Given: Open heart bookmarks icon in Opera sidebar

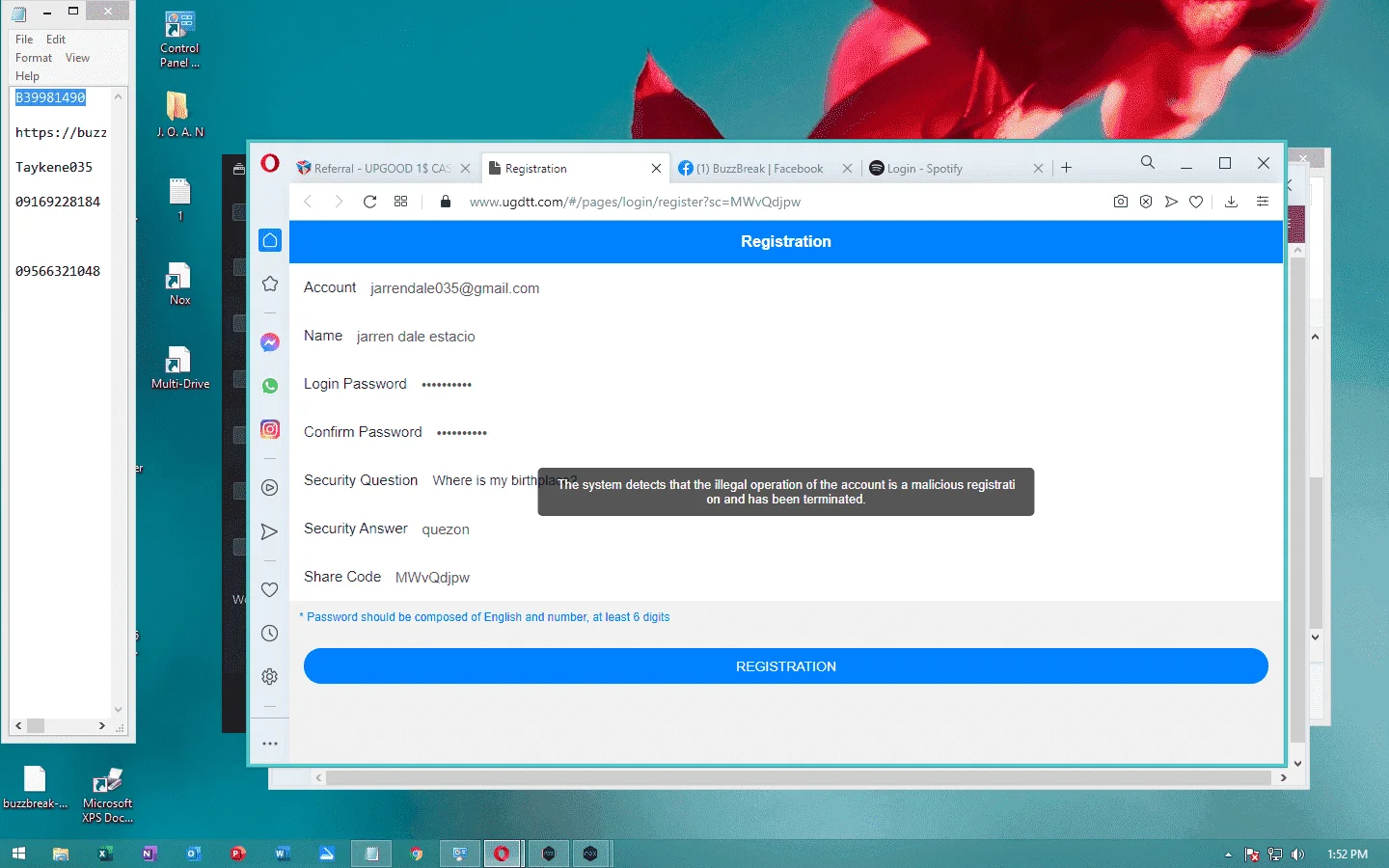Looking at the screenshot, I should (x=270, y=589).
